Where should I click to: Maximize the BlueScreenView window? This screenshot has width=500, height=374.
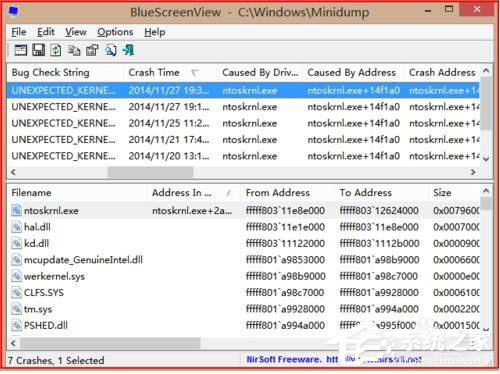tap(449, 9)
